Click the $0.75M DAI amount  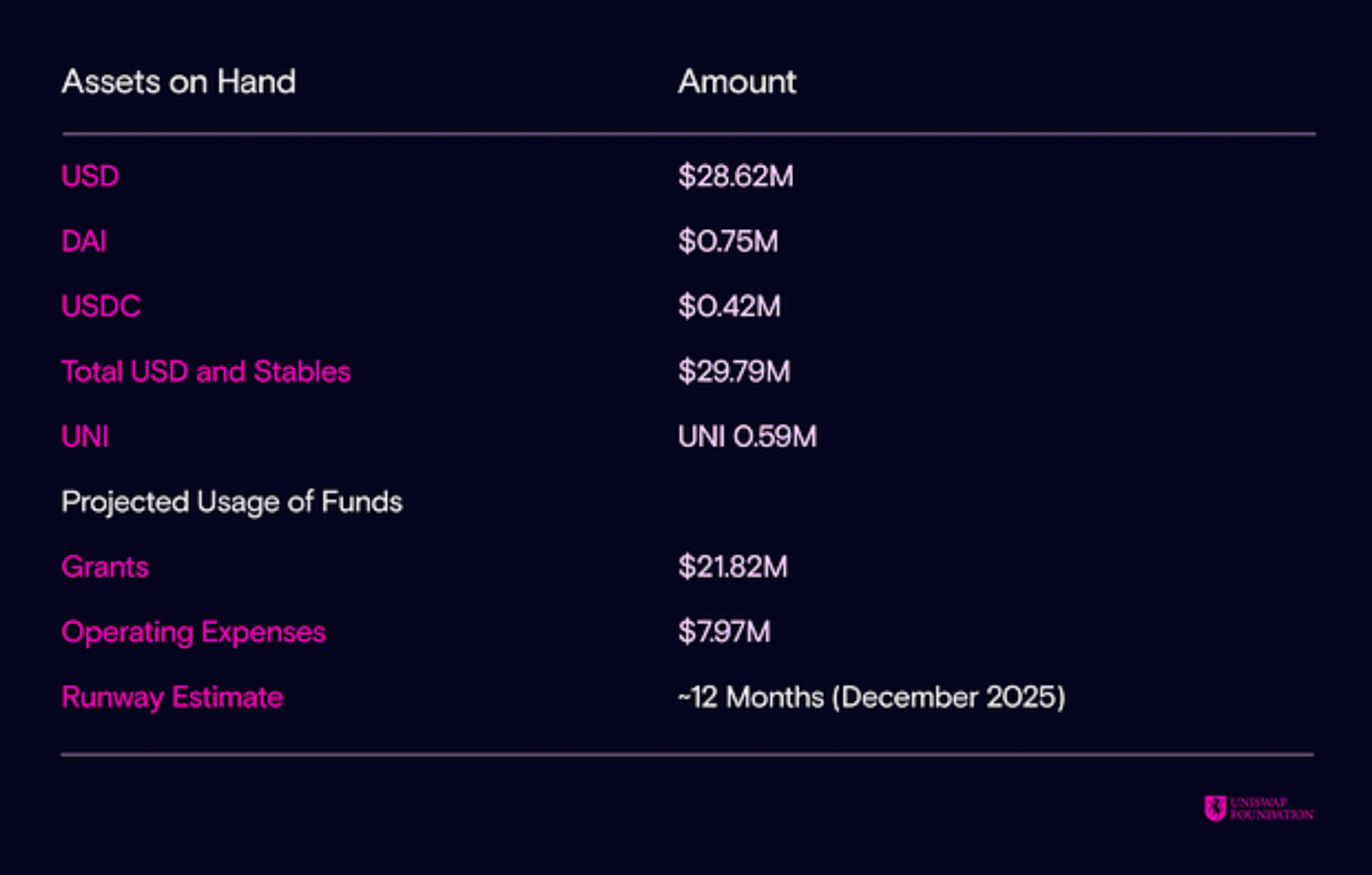(728, 241)
